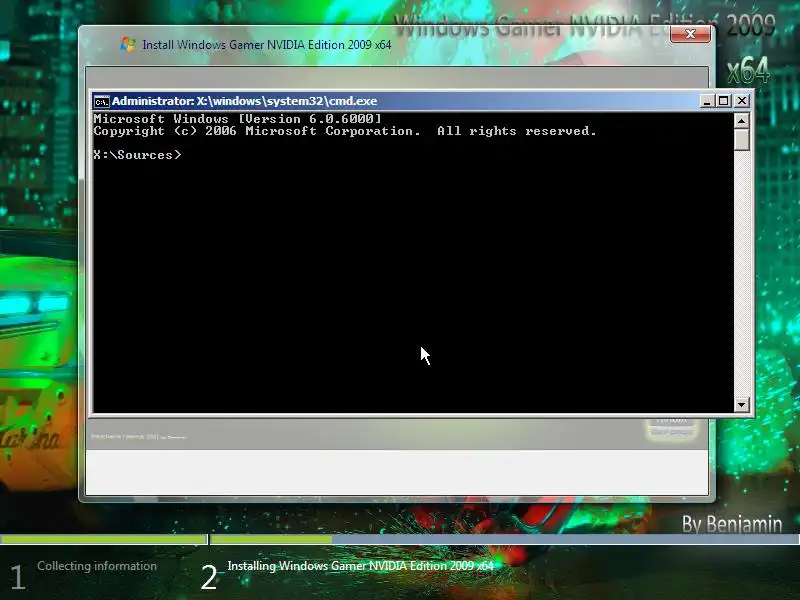This screenshot has width=800, height=600.
Task: Click the cmd.exe title bar icon
Action: pyautogui.click(x=102, y=102)
